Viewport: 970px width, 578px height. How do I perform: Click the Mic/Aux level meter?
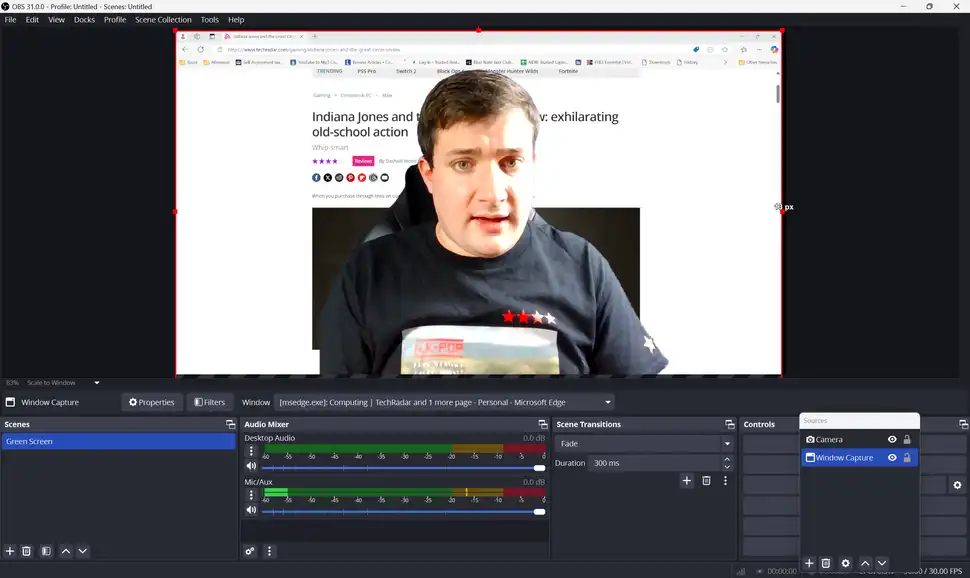click(405, 492)
